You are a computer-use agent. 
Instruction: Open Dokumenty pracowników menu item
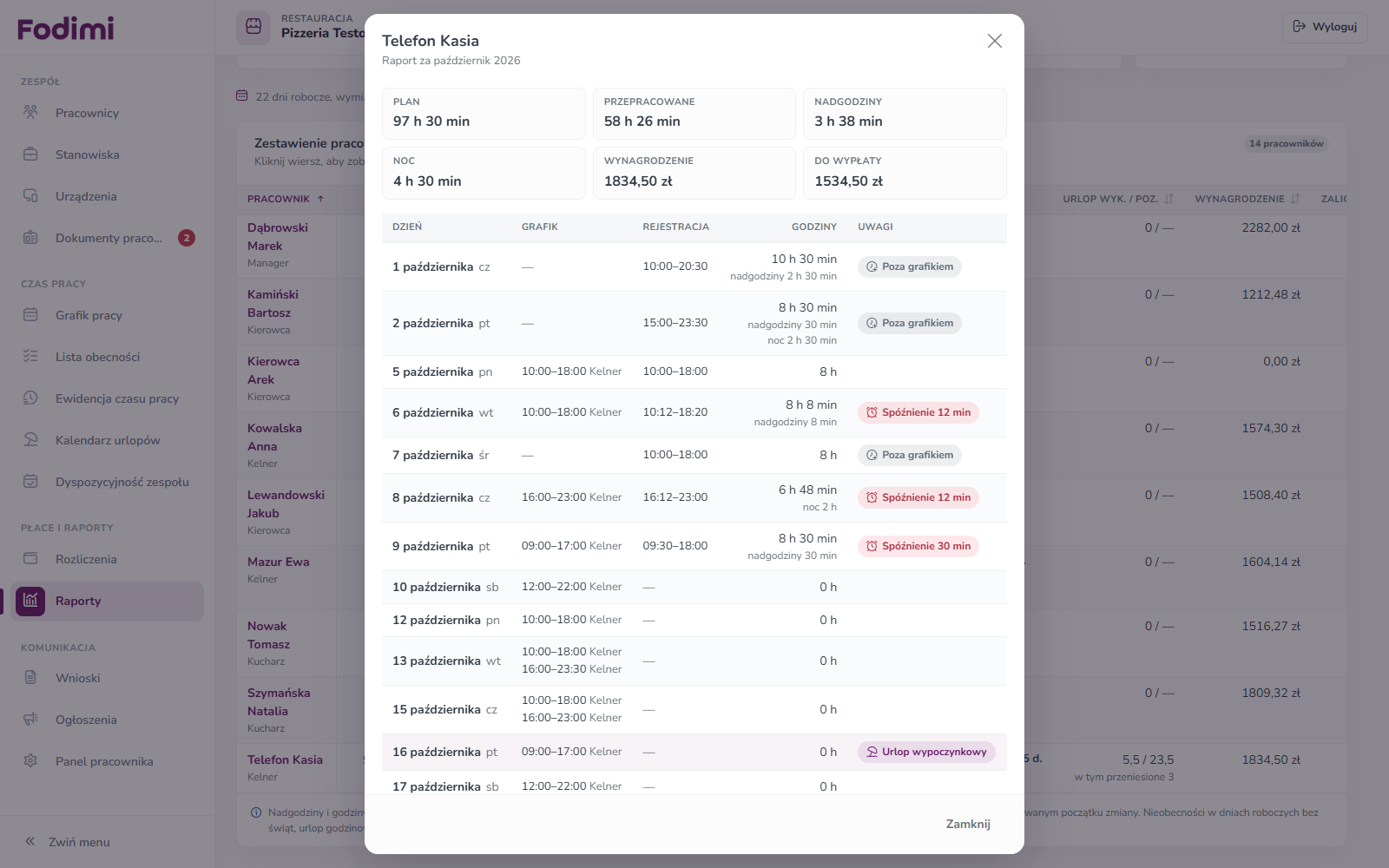[109, 238]
